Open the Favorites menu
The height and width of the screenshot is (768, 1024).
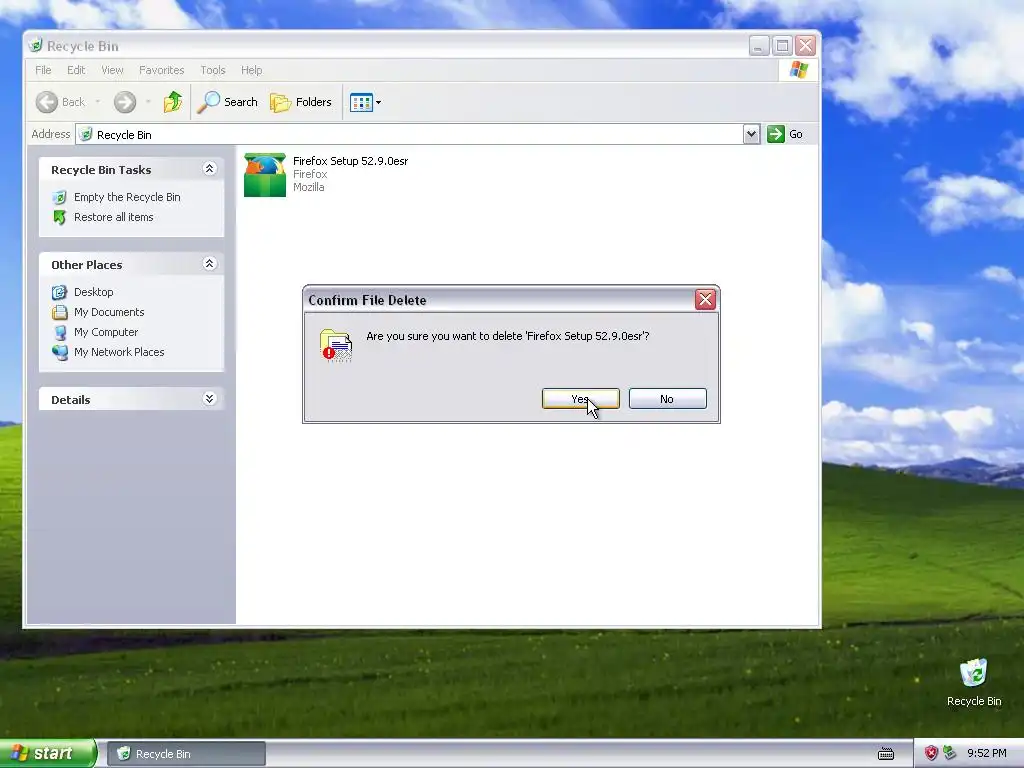point(161,70)
